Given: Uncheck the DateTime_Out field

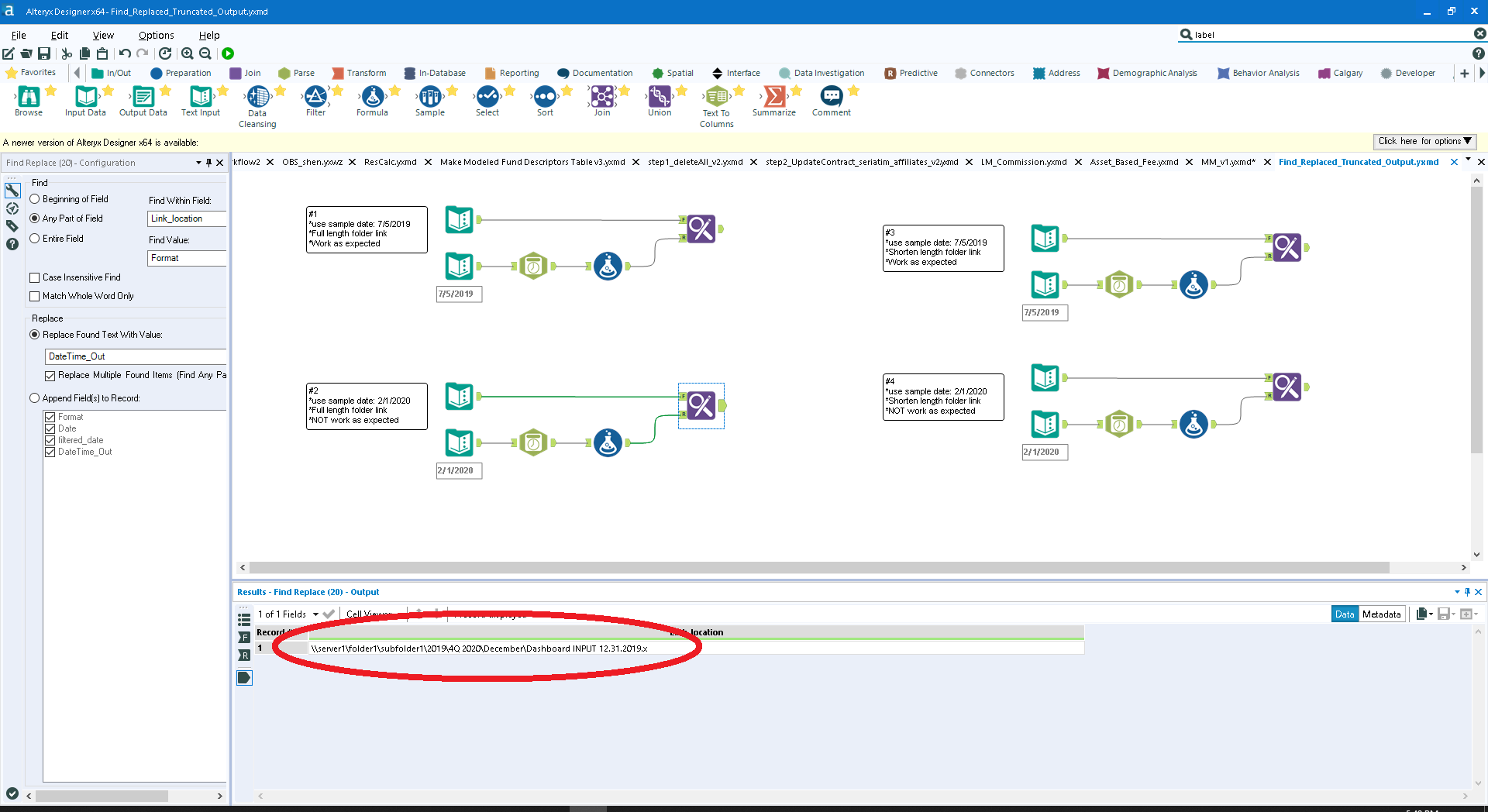Looking at the screenshot, I should (x=50, y=452).
